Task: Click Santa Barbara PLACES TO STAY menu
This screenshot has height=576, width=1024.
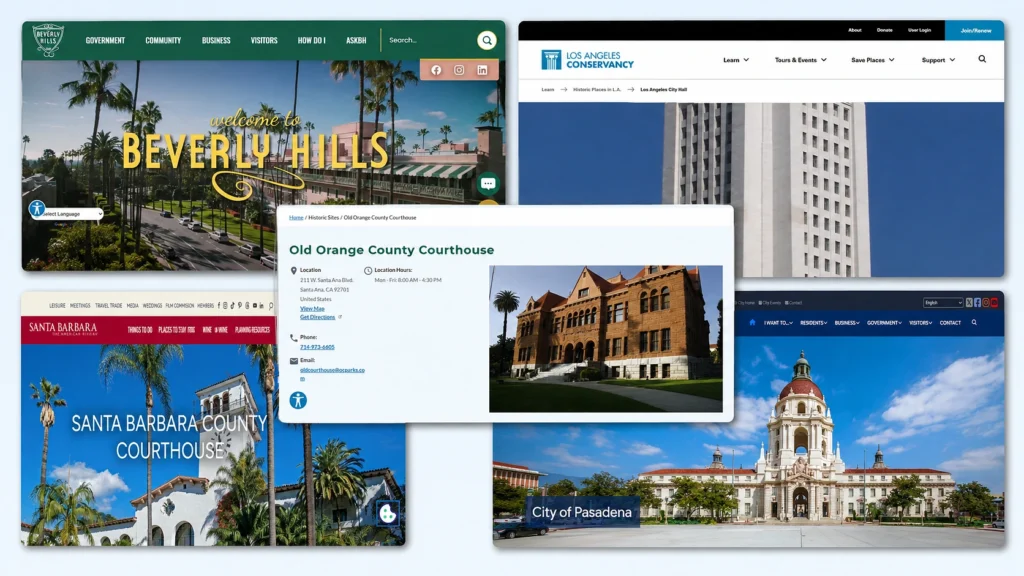Action: [176, 330]
